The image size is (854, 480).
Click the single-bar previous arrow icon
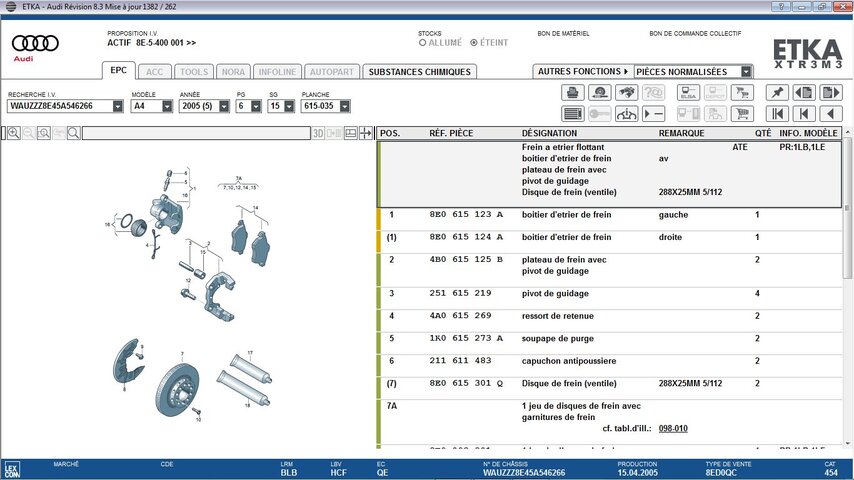[804, 114]
